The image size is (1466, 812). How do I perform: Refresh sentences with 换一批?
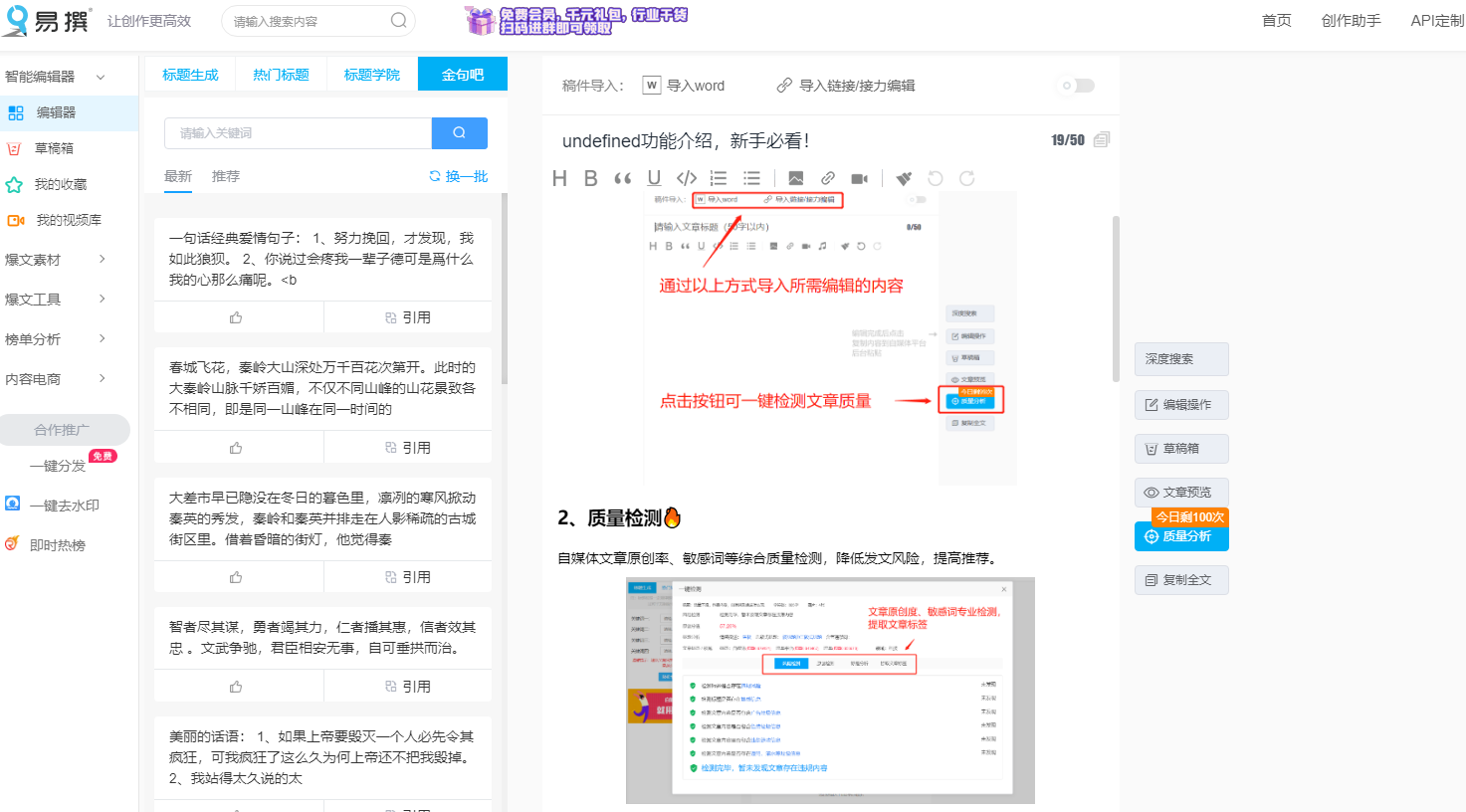tap(459, 176)
